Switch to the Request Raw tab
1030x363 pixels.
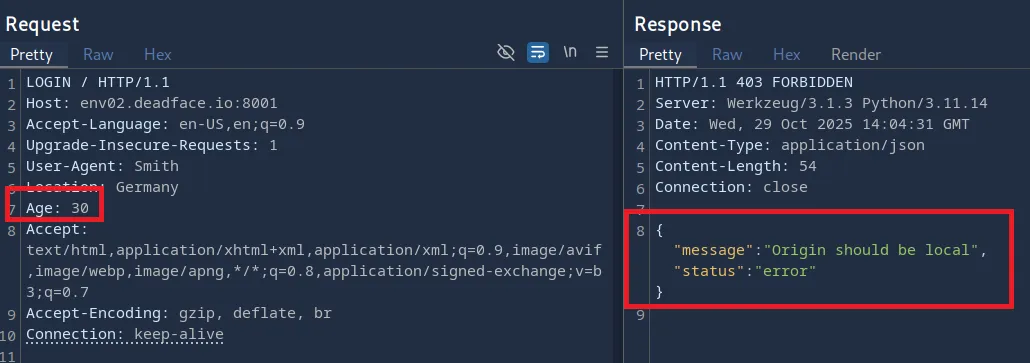[98, 54]
